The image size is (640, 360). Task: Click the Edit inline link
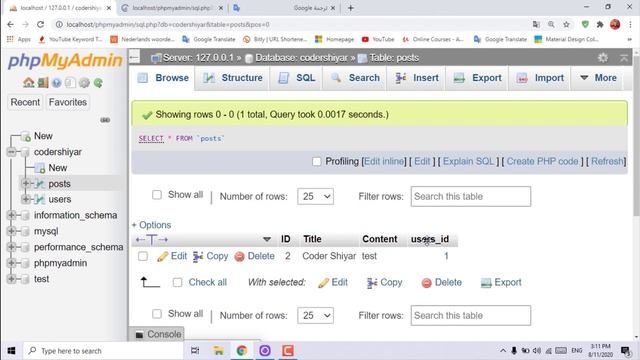[384, 162]
